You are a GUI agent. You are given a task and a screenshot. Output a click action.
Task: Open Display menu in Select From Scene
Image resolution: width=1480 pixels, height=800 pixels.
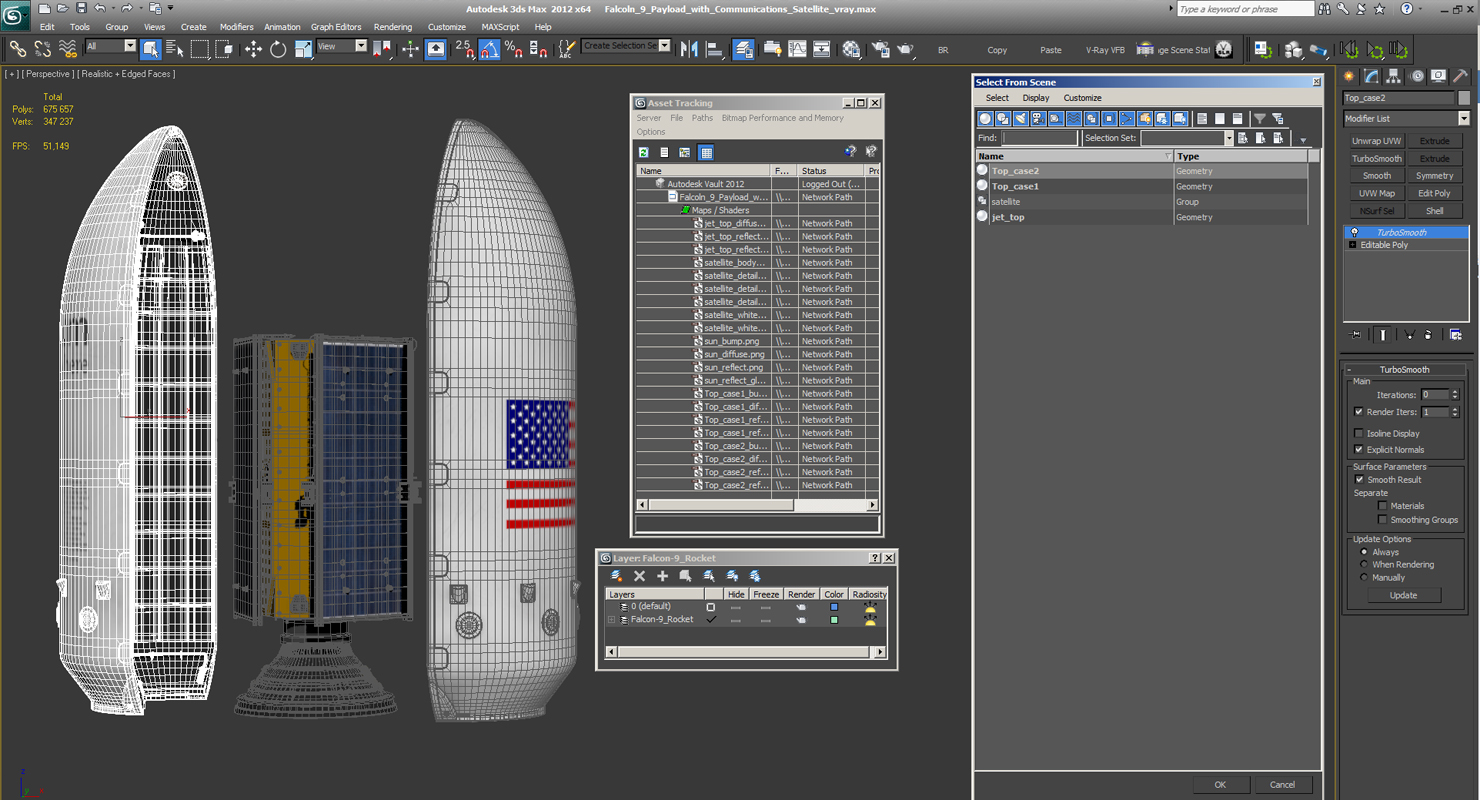point(1036,98)
